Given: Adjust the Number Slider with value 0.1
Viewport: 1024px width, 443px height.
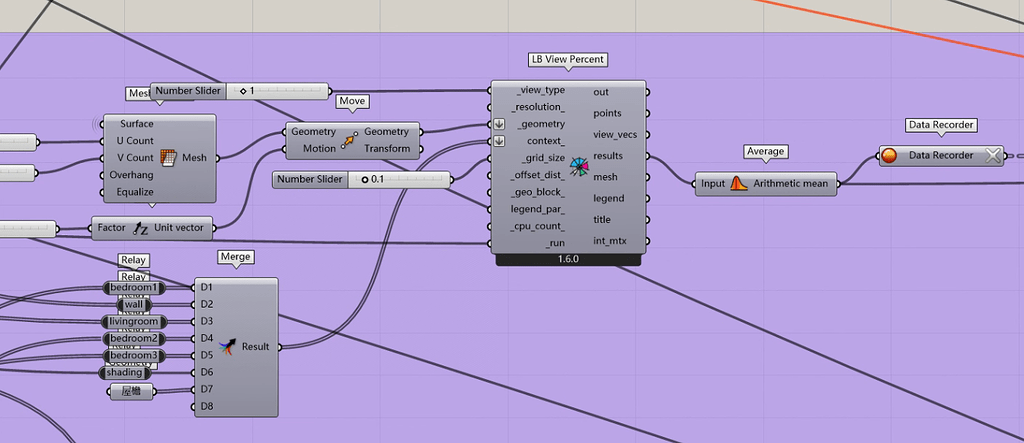Looking at the screenshot, I should [x=361, y=179].
